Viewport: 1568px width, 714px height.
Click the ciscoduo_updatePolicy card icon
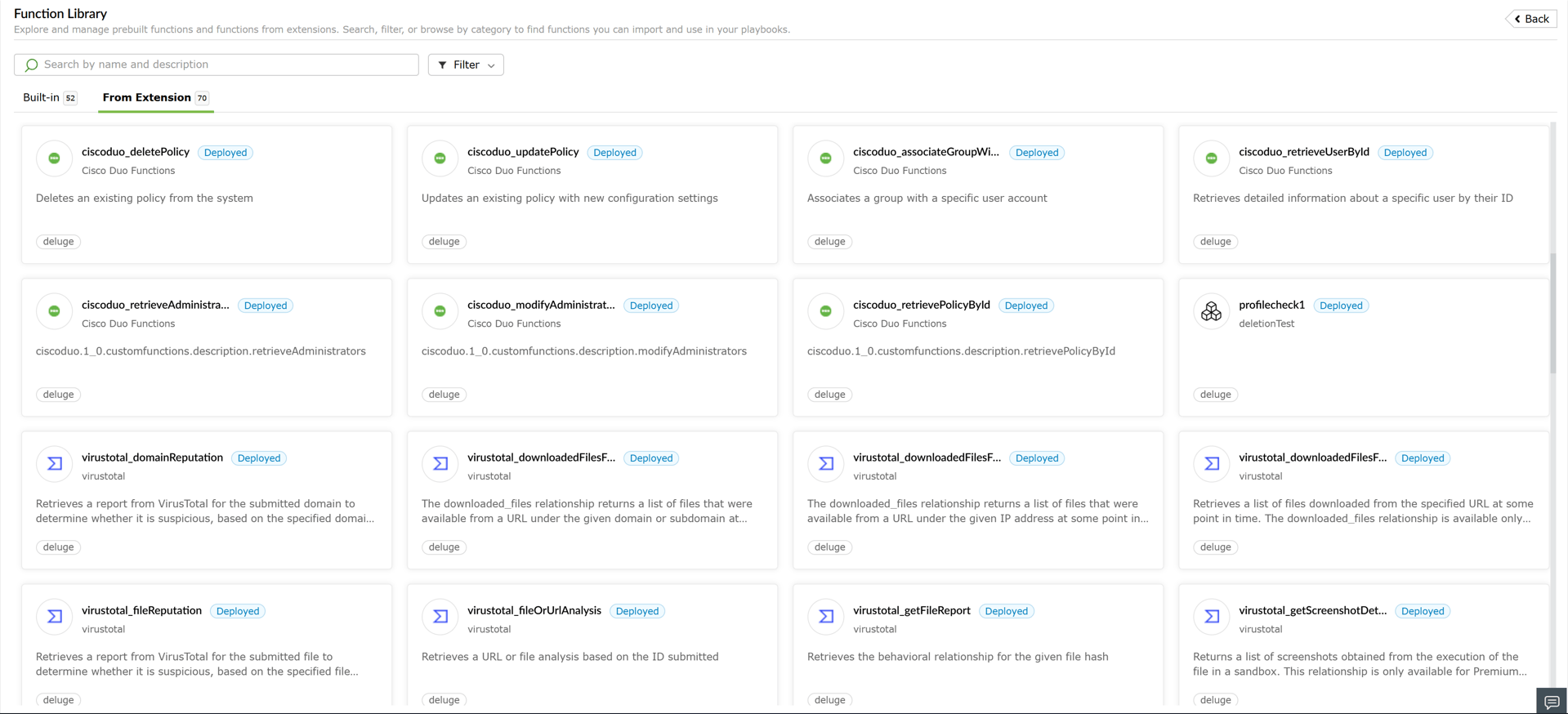440,158
